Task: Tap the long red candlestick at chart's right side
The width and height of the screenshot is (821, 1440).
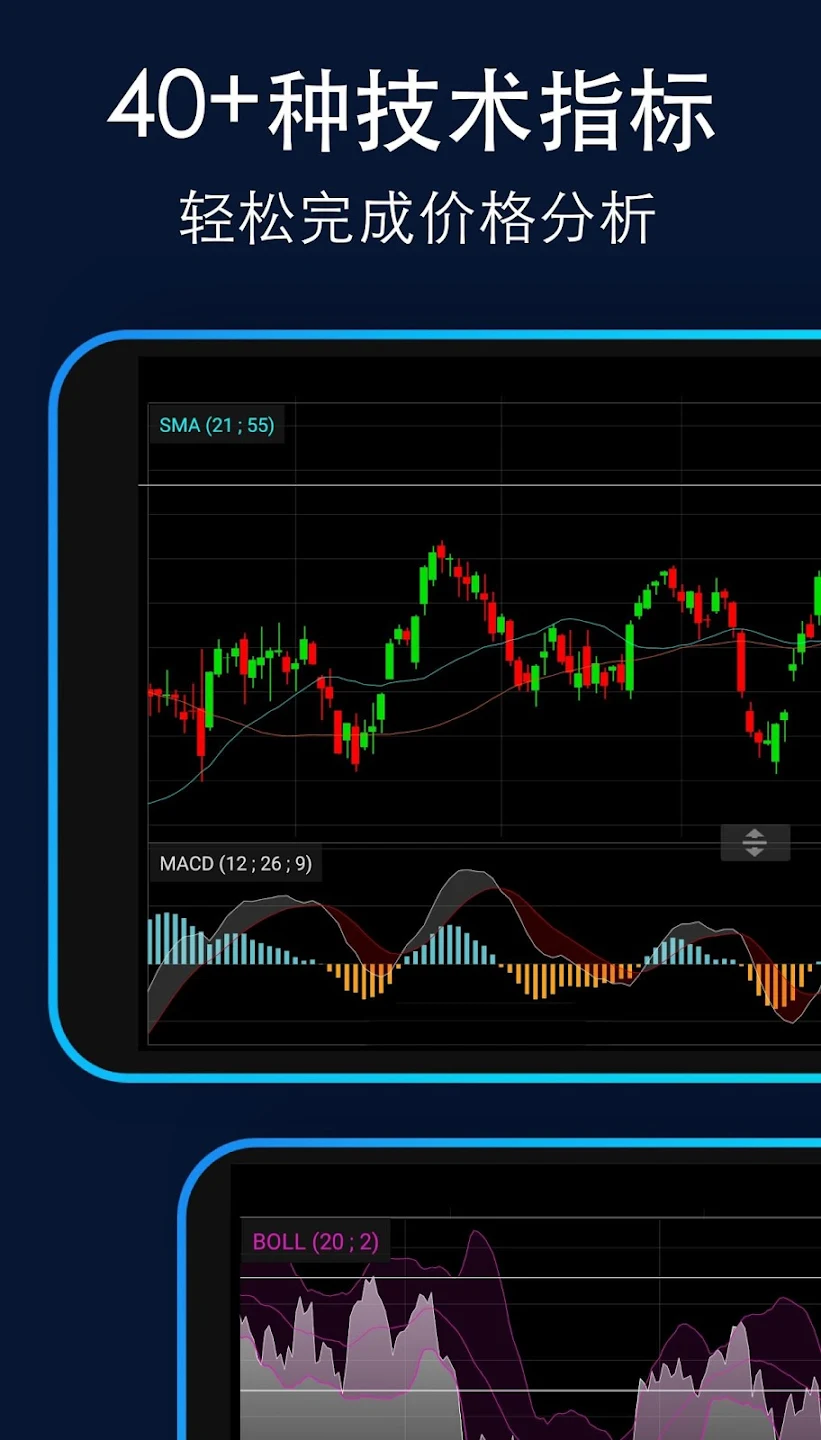Action: tap(741, 661)
